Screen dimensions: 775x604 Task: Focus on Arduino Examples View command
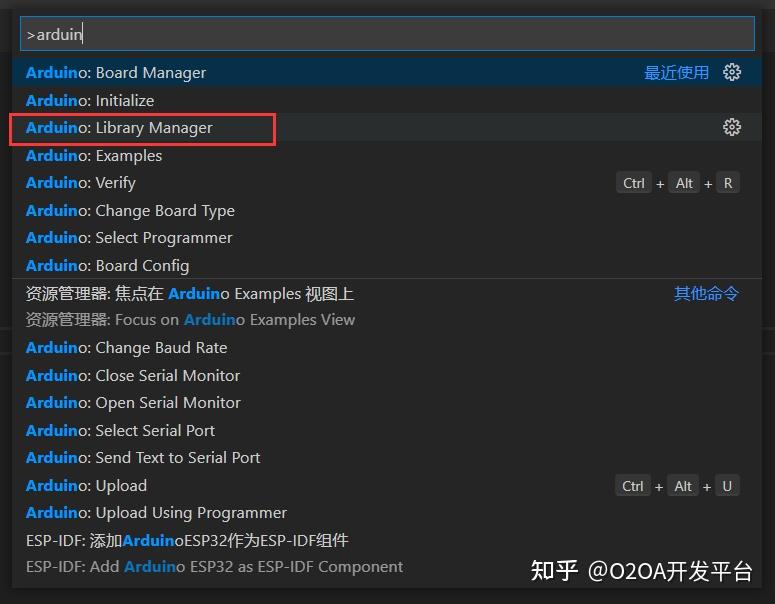(387, 306)
